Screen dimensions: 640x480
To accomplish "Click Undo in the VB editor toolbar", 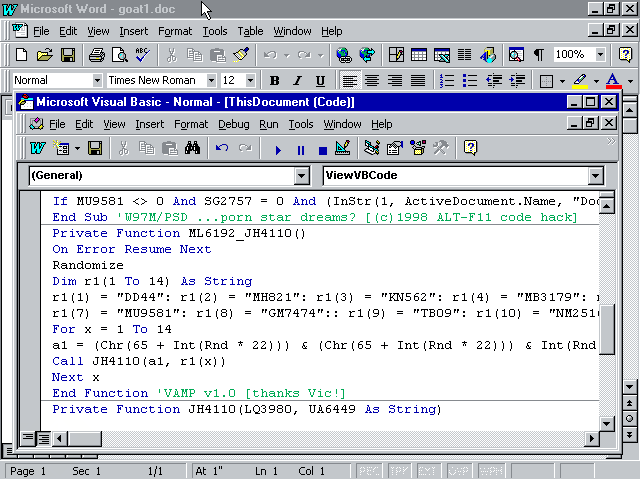I will [x=222, y=148].
